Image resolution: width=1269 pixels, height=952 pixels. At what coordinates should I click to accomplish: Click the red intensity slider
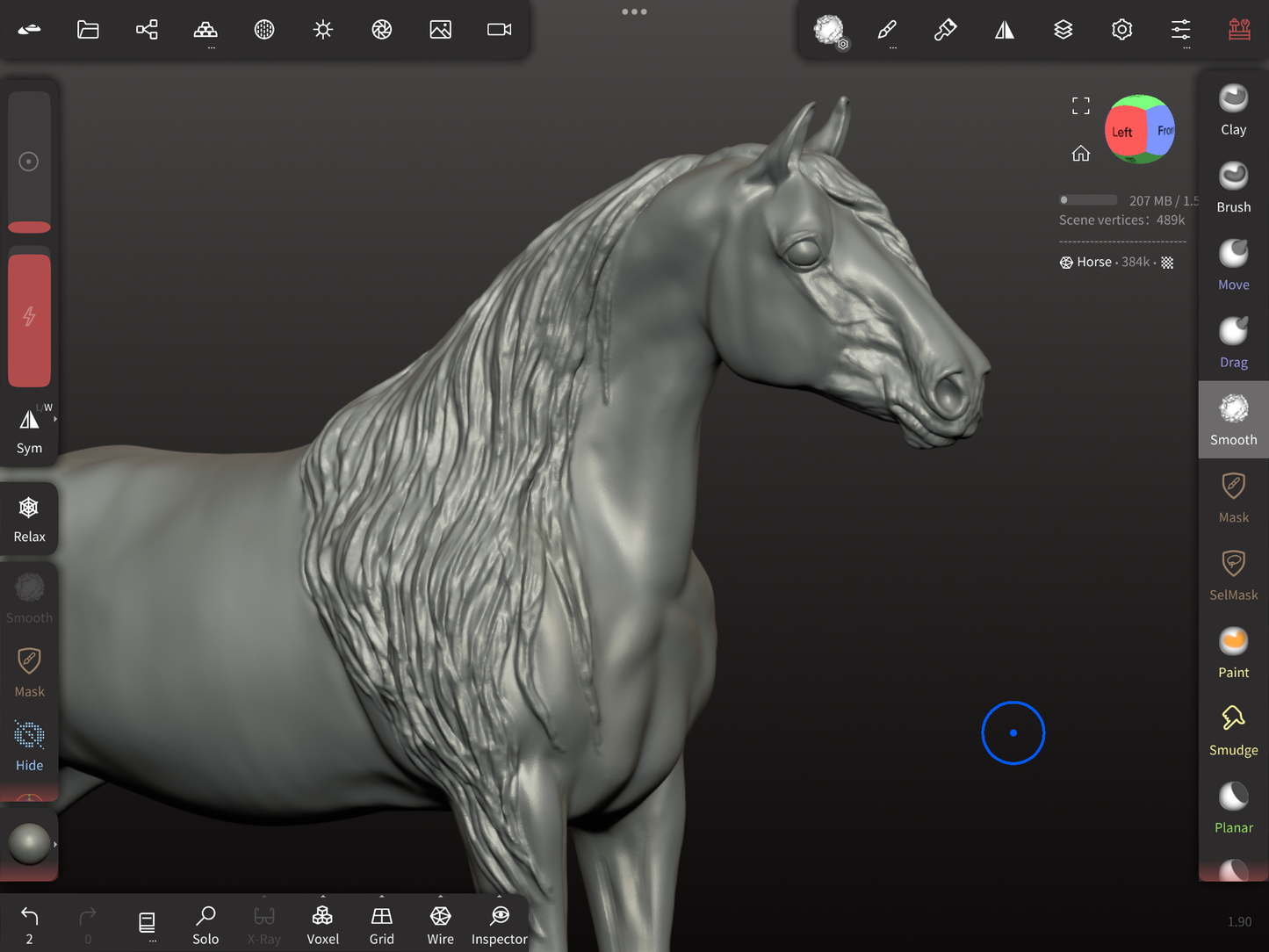pyautogui.click(x=29, y=320)
